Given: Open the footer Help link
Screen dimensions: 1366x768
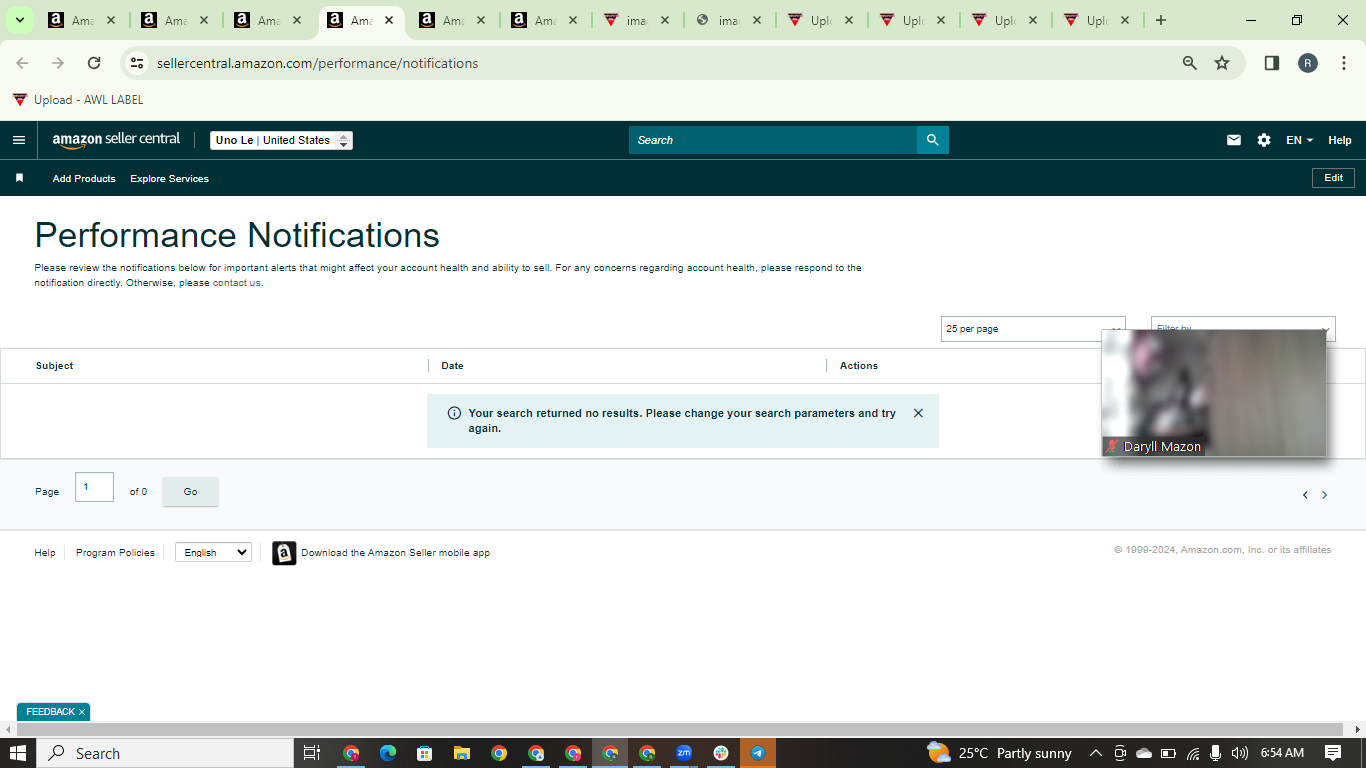Looking at the screenshot, I should click(x=45, y=553).
